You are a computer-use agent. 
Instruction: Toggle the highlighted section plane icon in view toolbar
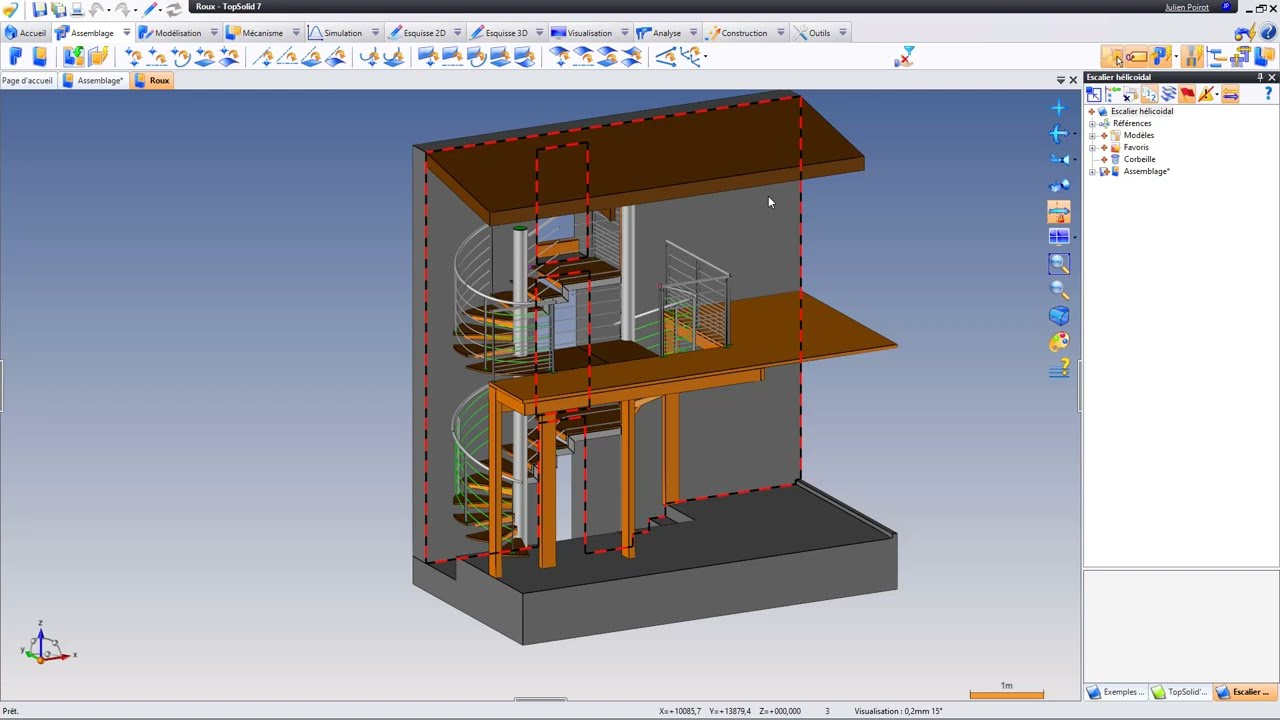point(1059,211)
